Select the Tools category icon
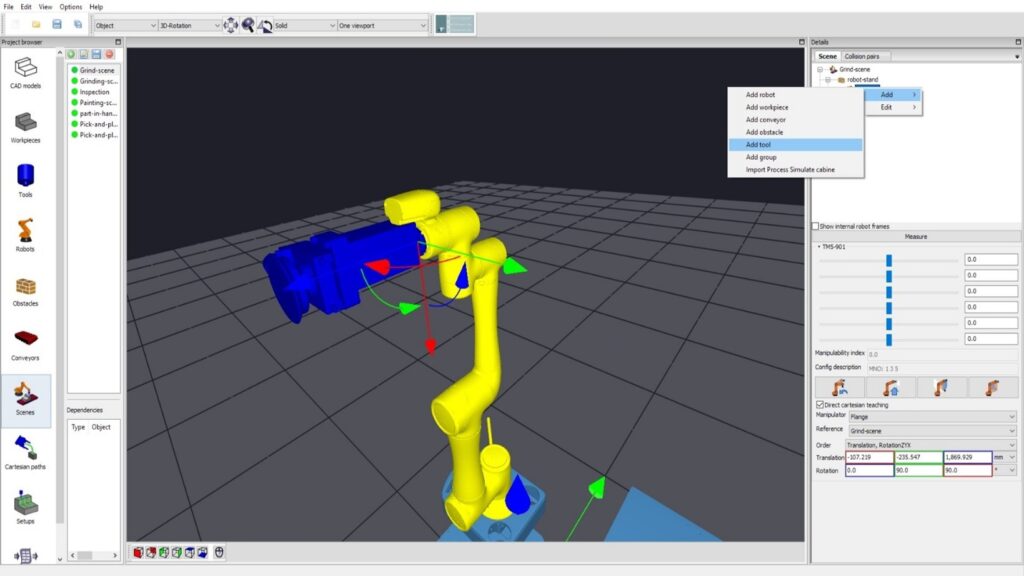Image resolution: width=1024 pixels, height=576 pixels. pos(26,181)
